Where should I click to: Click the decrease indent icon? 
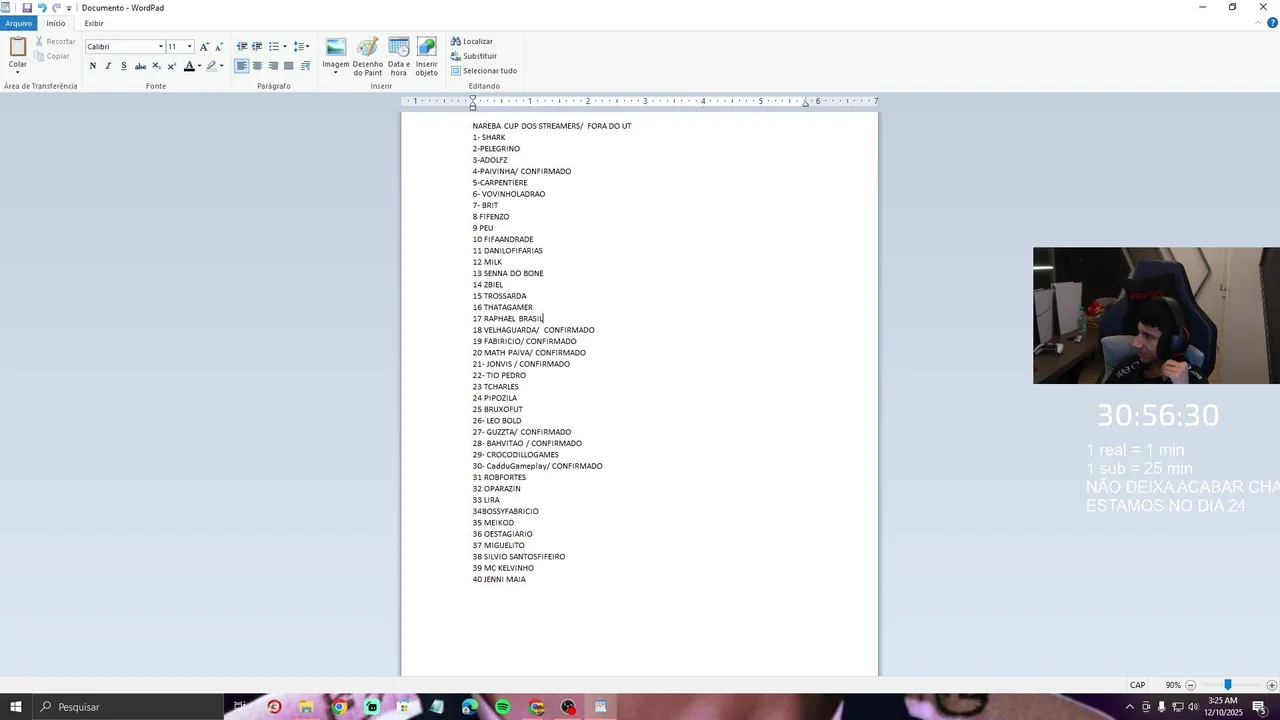point(242,46)
